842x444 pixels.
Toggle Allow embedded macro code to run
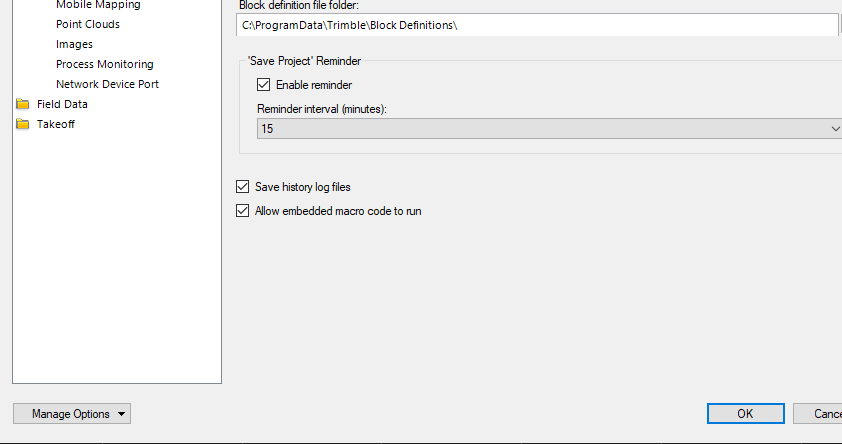(x=242, y=211)
